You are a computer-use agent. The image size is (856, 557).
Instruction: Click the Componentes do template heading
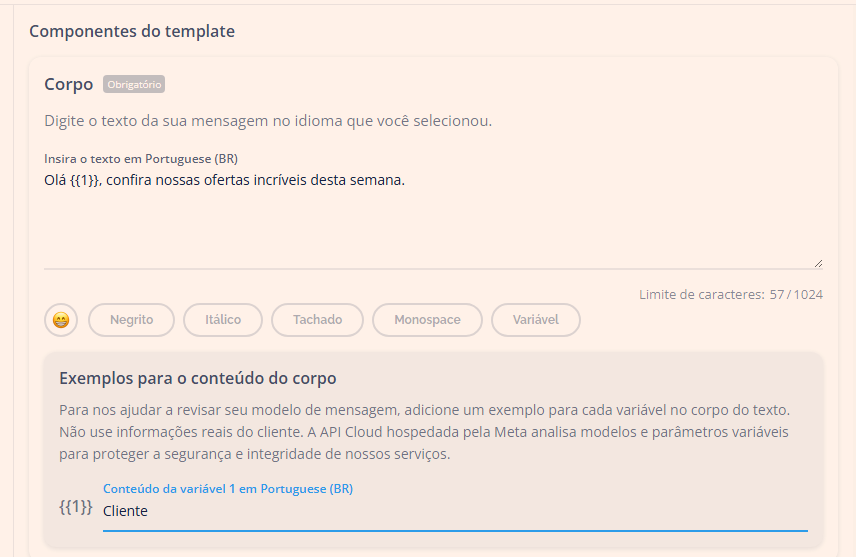click(132, 31)
